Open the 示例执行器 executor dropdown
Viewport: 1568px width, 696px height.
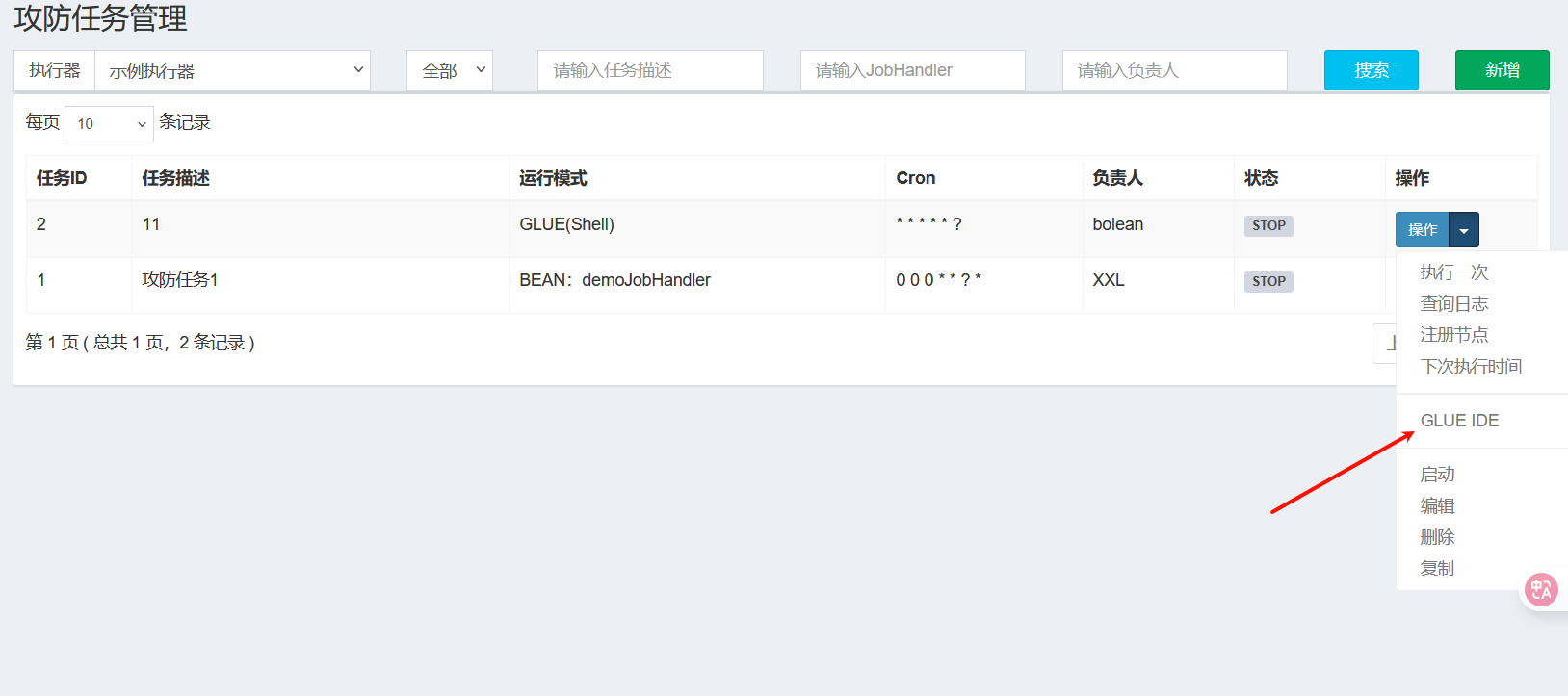click(232, 70)
